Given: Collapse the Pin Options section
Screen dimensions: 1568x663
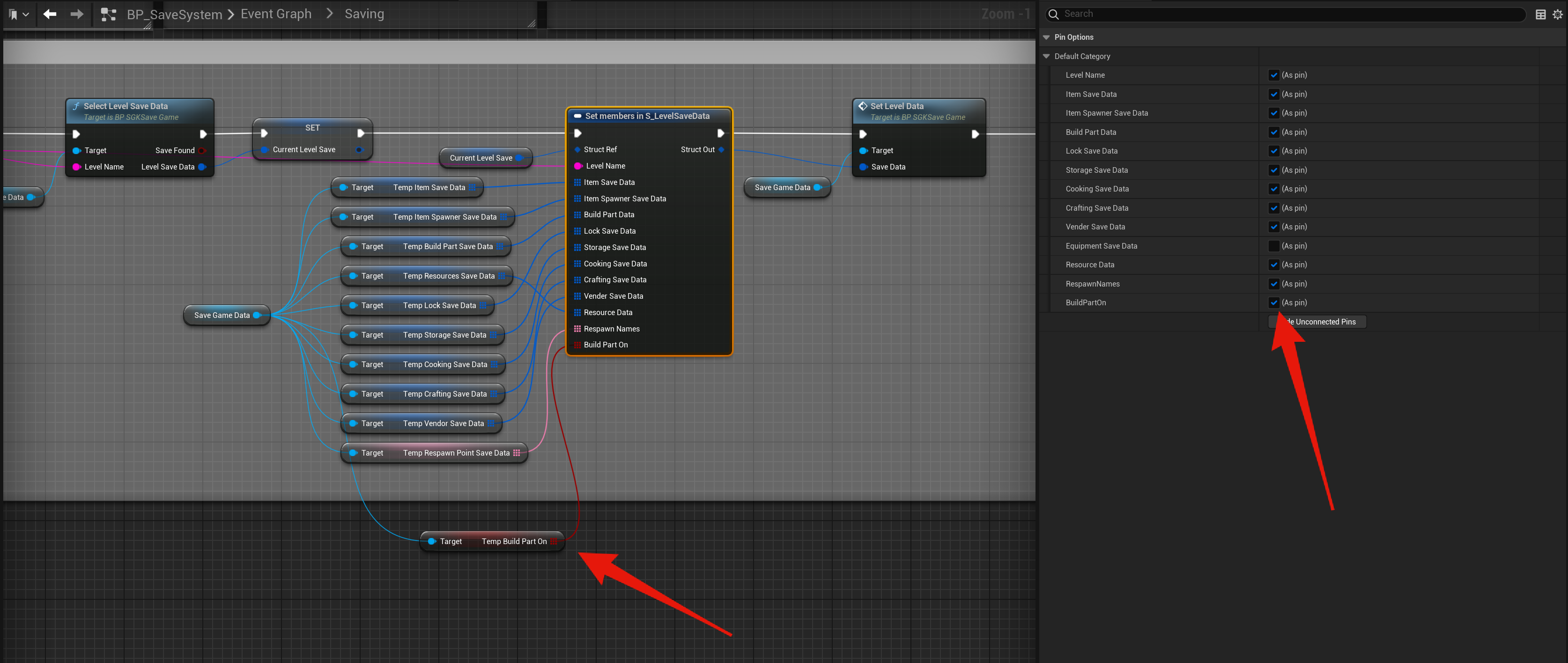Looking at the screenshot, I should coord(1046,37).
